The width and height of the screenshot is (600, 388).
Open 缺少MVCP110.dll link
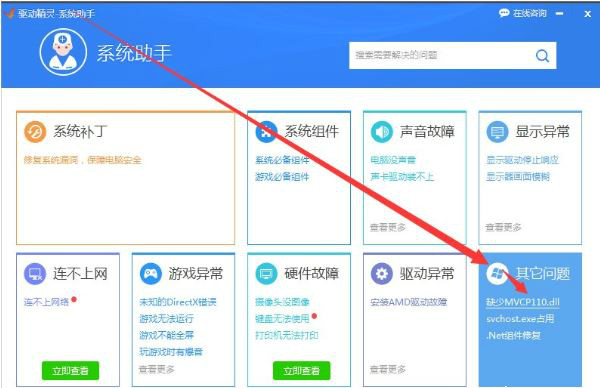(523, 302)
